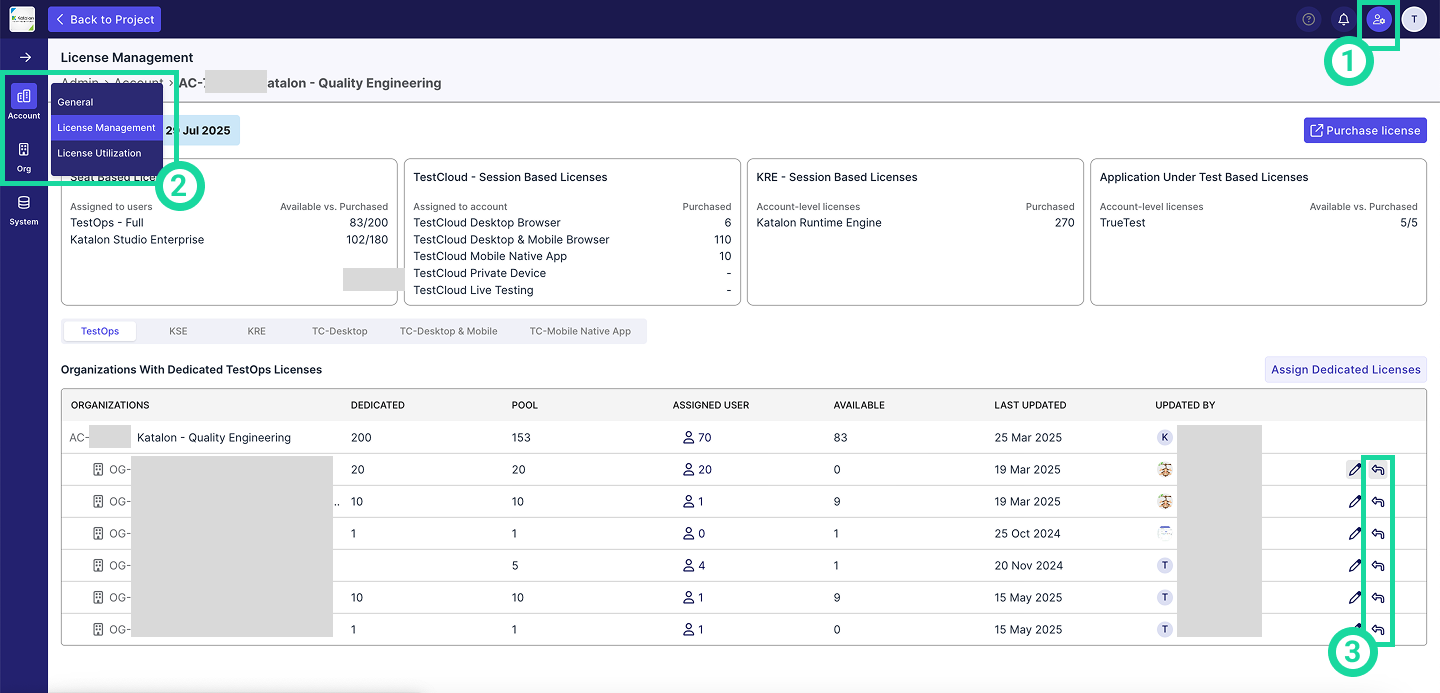Revoke licenses on the 25 Oct 2024 row
Screen dimensions: 1440x693
1378,533
